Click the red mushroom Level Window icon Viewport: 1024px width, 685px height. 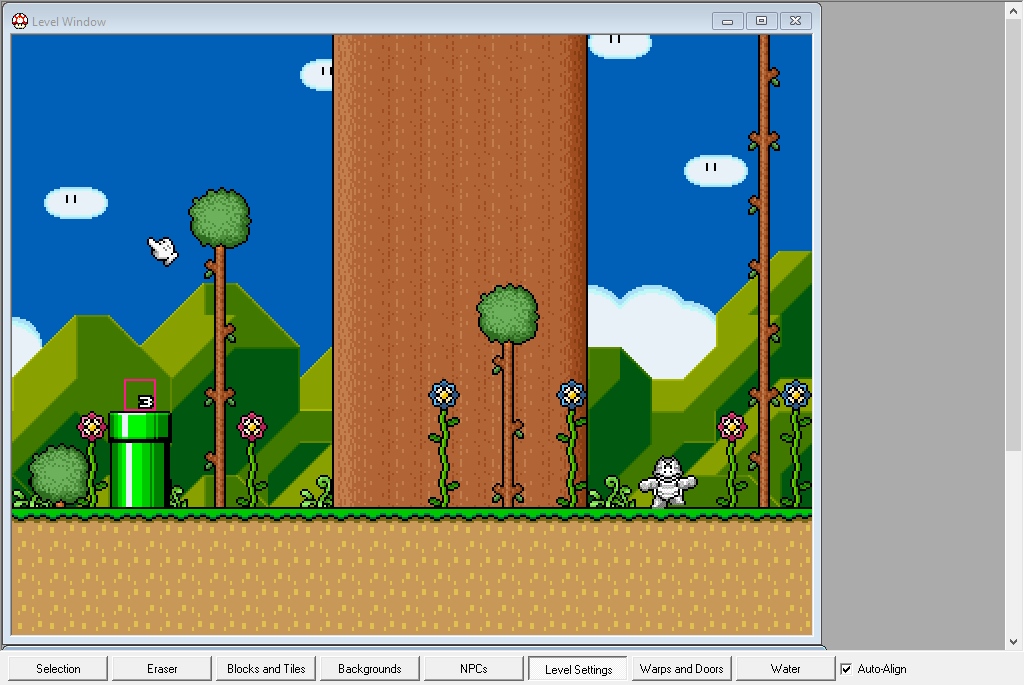point(20,21)
